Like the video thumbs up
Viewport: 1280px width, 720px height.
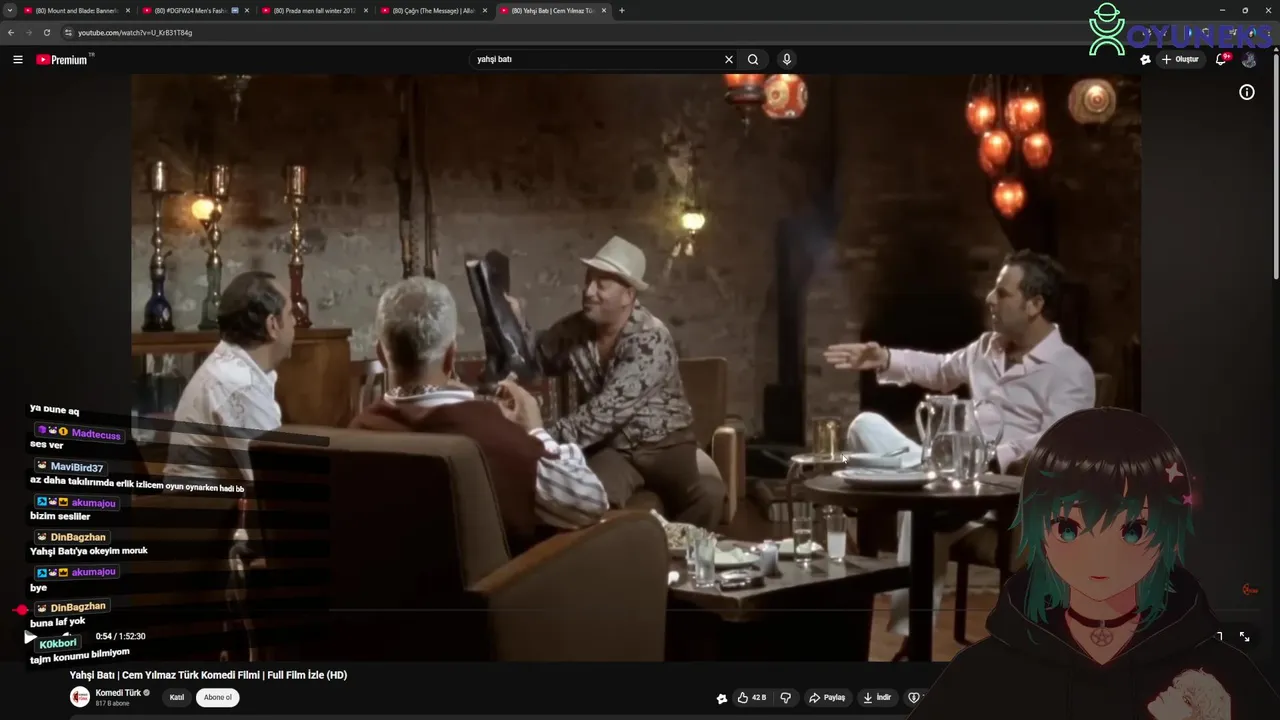tap(751, 697)
